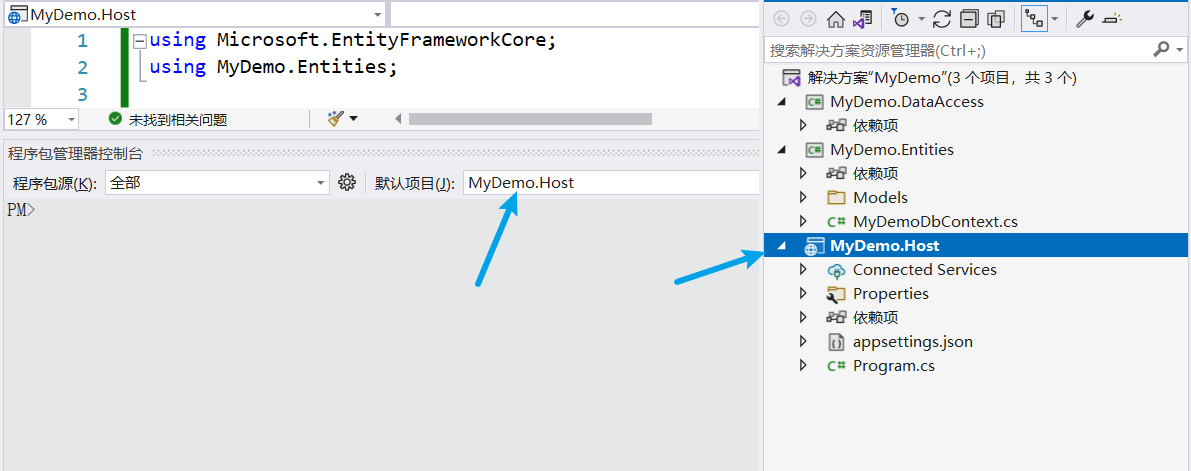Click the horizontal scrollbar left arrow in editor
Image resolution: width=1191 pixels, height=471 pixels.
tap(398, 119)
